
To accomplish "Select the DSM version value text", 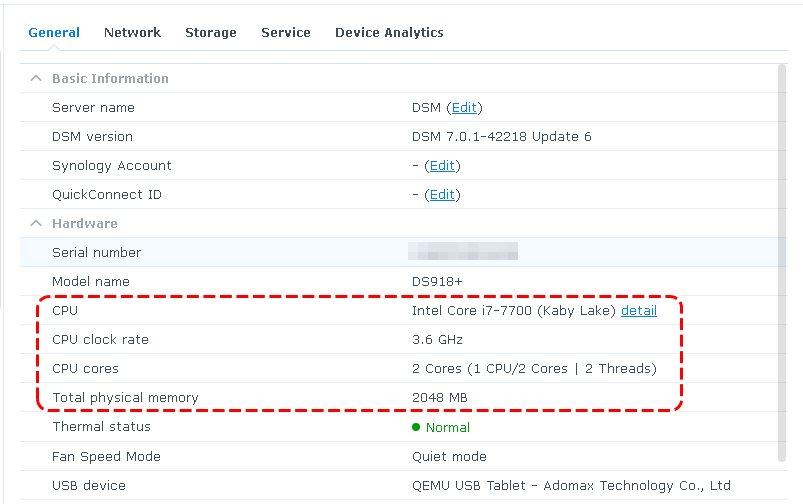I will pyautogui.click(x=501, y=137).
